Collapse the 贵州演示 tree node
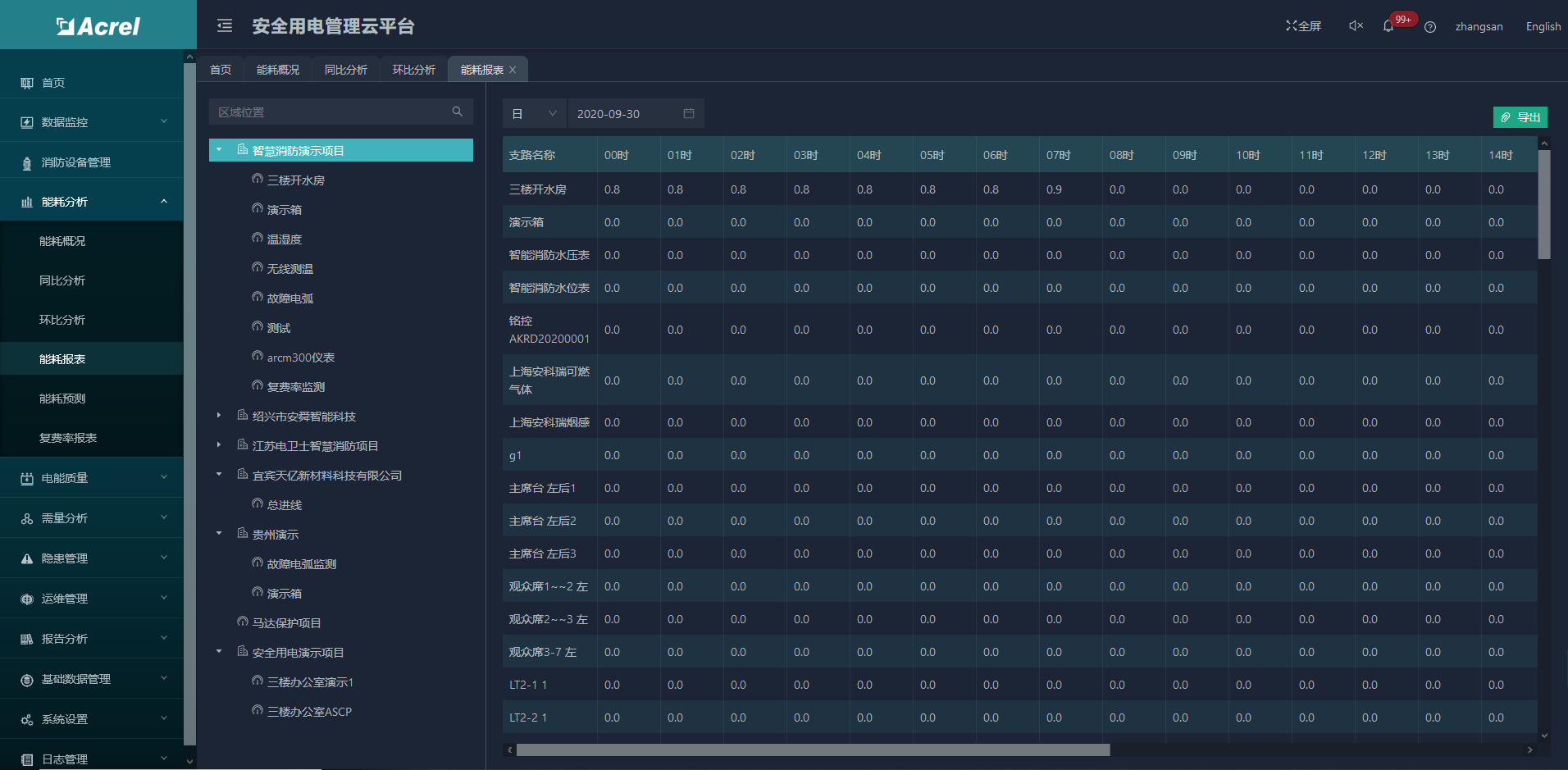The height and width of the screenshot is (770, 1568). [219, 534]
